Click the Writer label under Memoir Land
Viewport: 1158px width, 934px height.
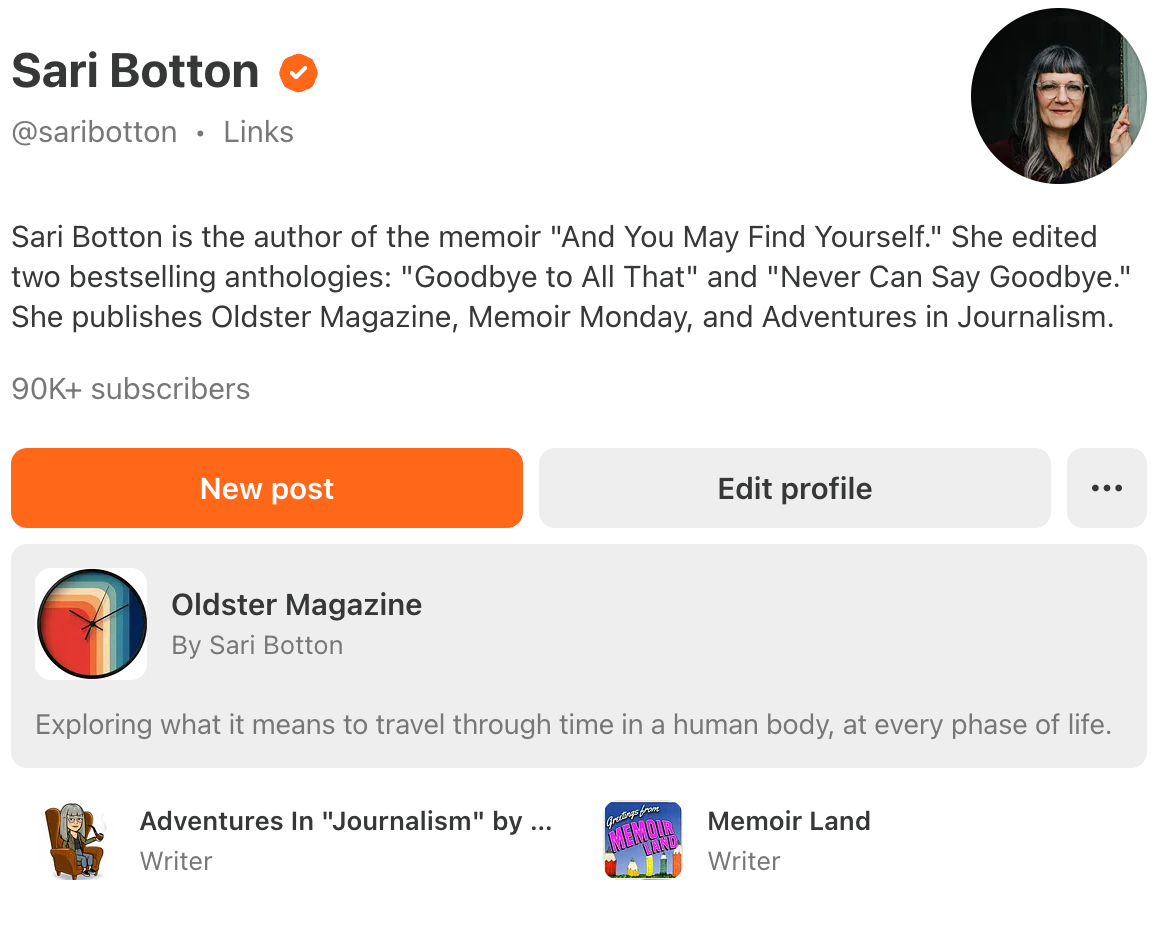click(x=743, y=861)
